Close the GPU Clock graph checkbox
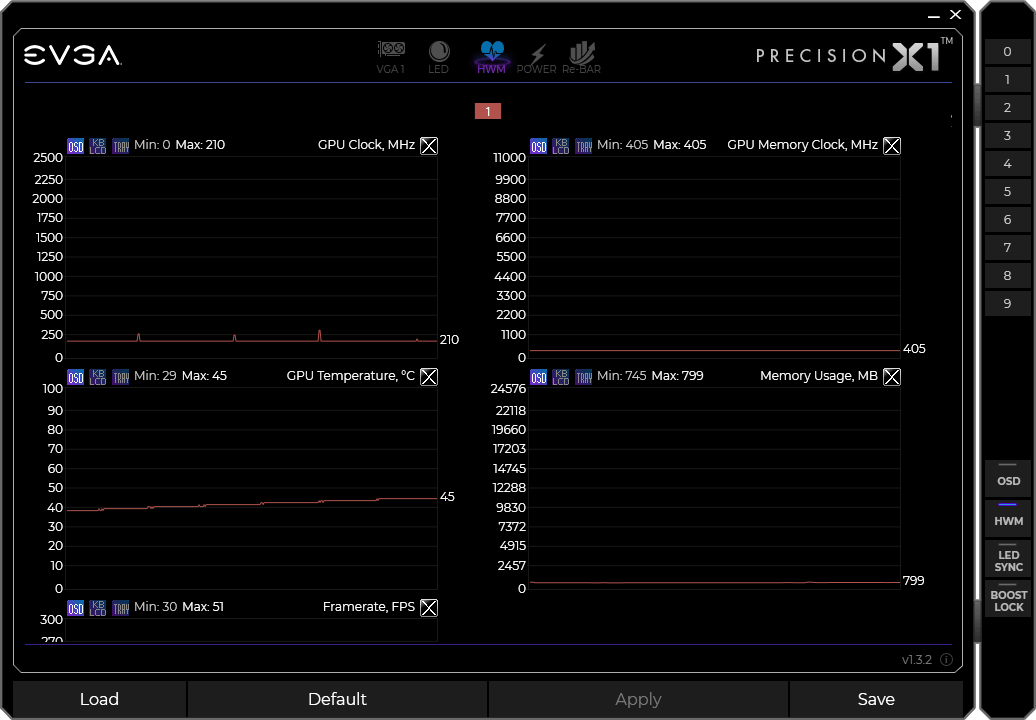Viewport: 1036px width, 720px height. point(429,146)
